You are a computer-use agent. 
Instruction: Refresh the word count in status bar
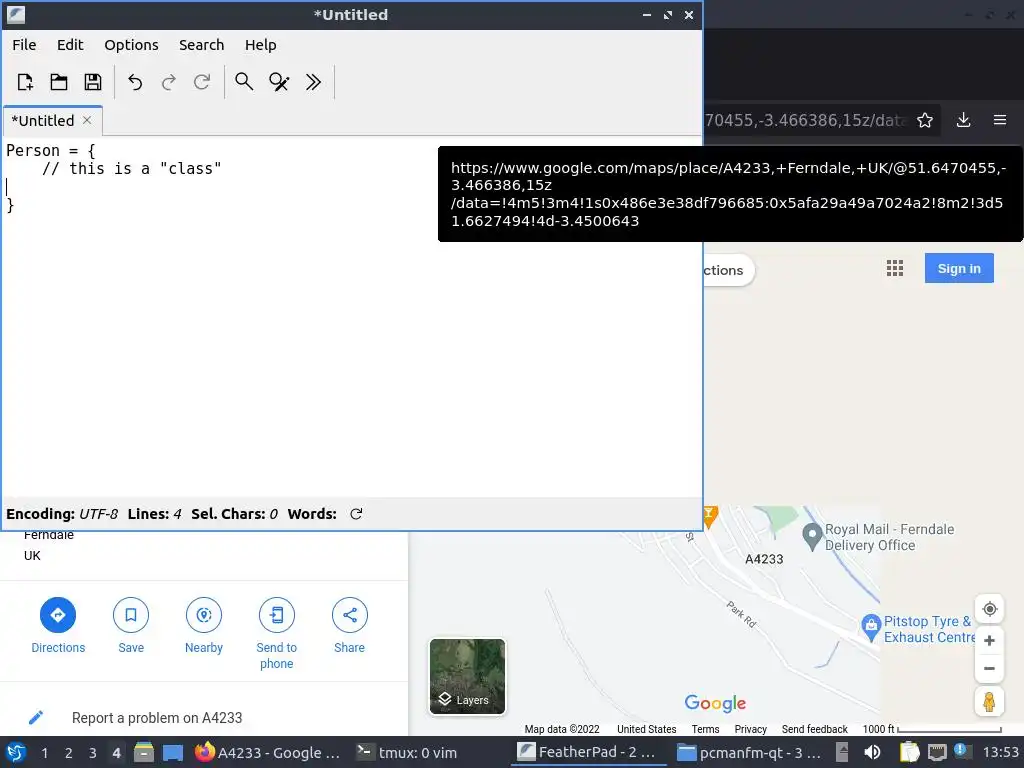356,514
